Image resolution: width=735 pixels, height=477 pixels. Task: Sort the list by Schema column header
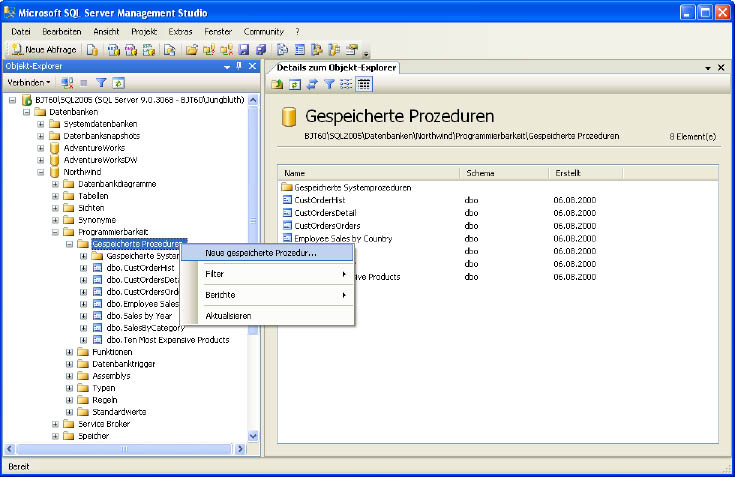[504, 173]
